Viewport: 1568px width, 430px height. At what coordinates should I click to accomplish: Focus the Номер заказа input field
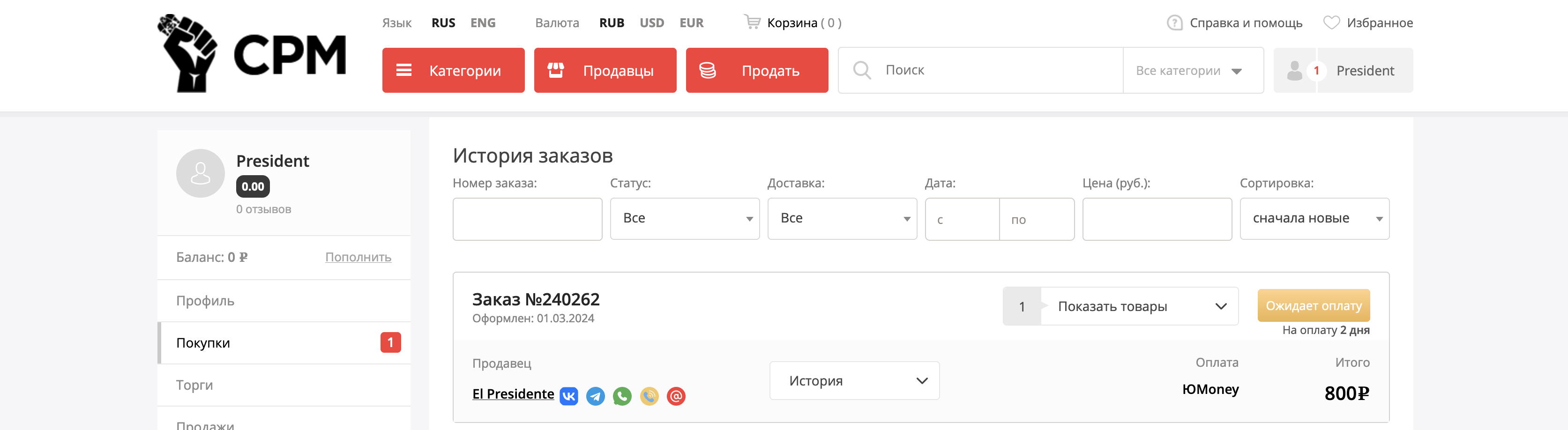point(527,219)
